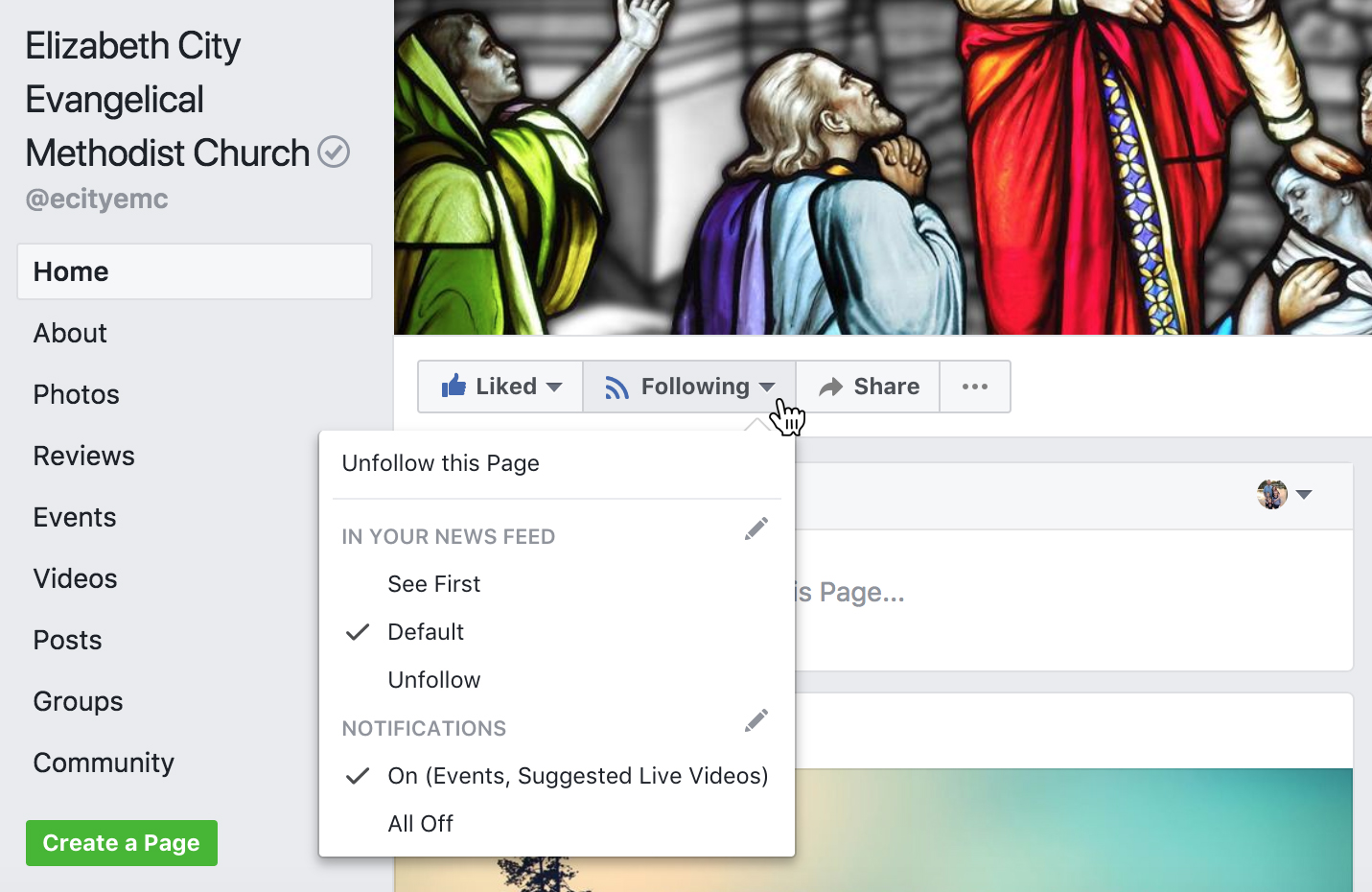
Task: Collapse the Following dropdown arrow
Action: click(766, 387)
